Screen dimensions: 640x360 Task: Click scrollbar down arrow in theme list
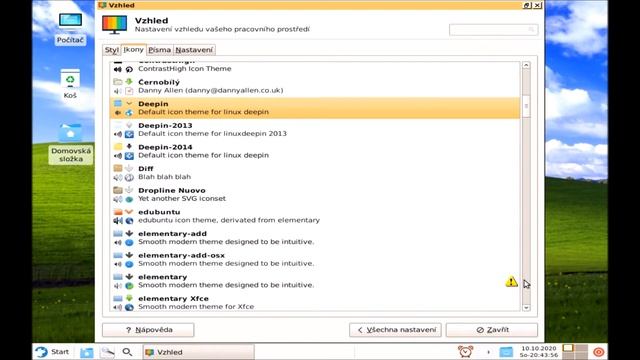(526, 307)
